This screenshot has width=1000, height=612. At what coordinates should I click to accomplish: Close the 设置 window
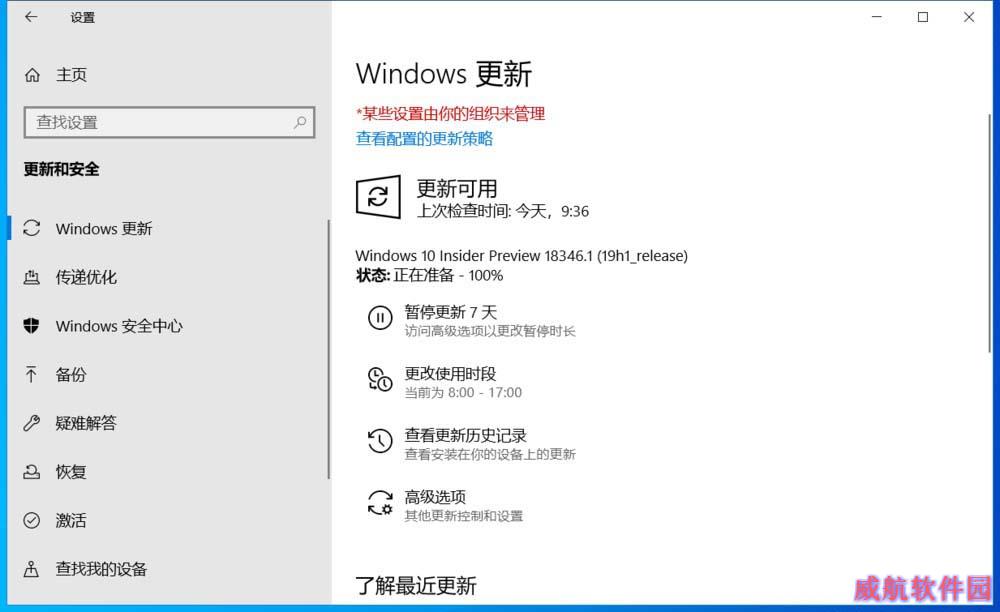click(969, 17)
